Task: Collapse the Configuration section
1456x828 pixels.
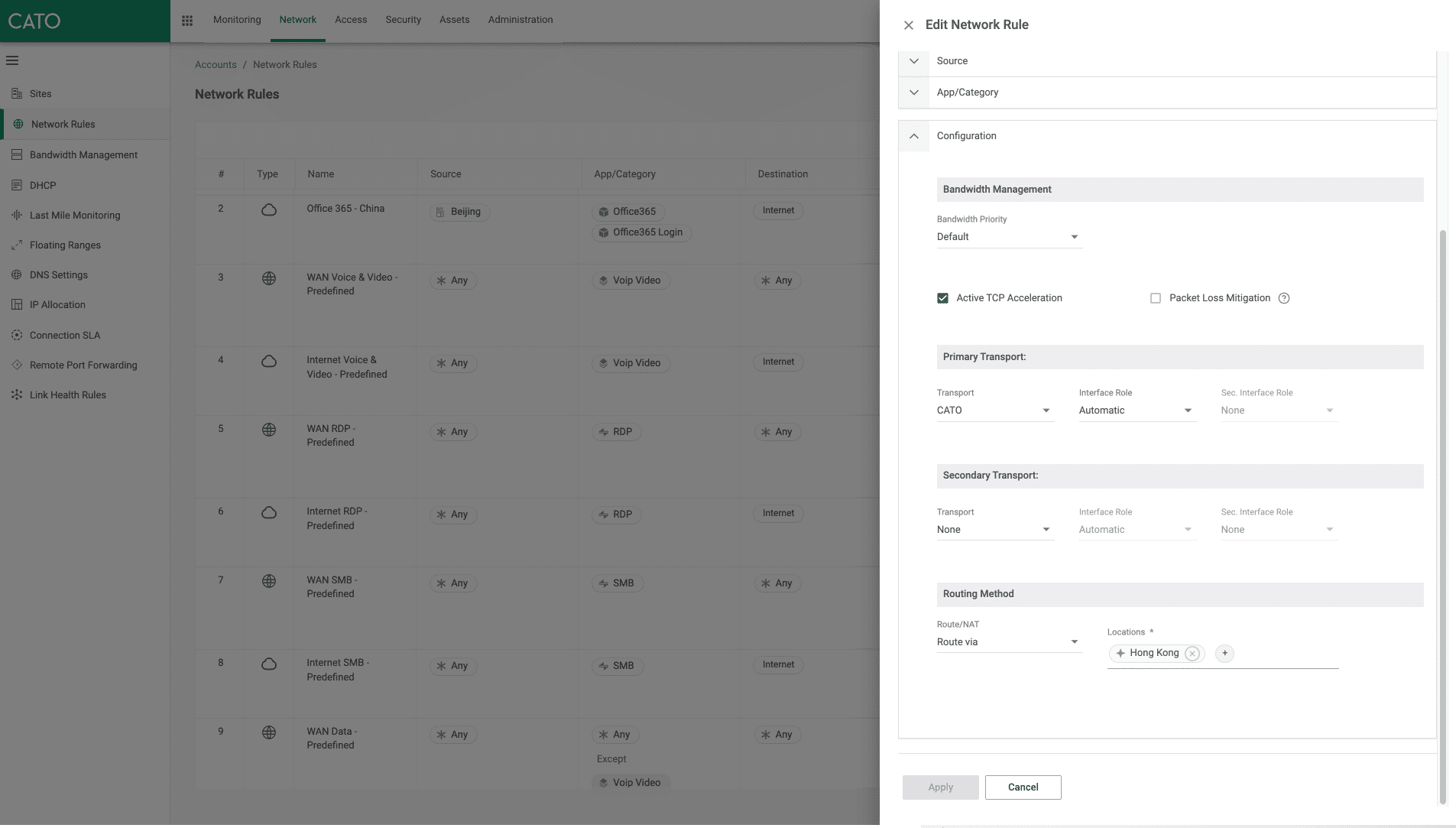Action: pos(914,136)
